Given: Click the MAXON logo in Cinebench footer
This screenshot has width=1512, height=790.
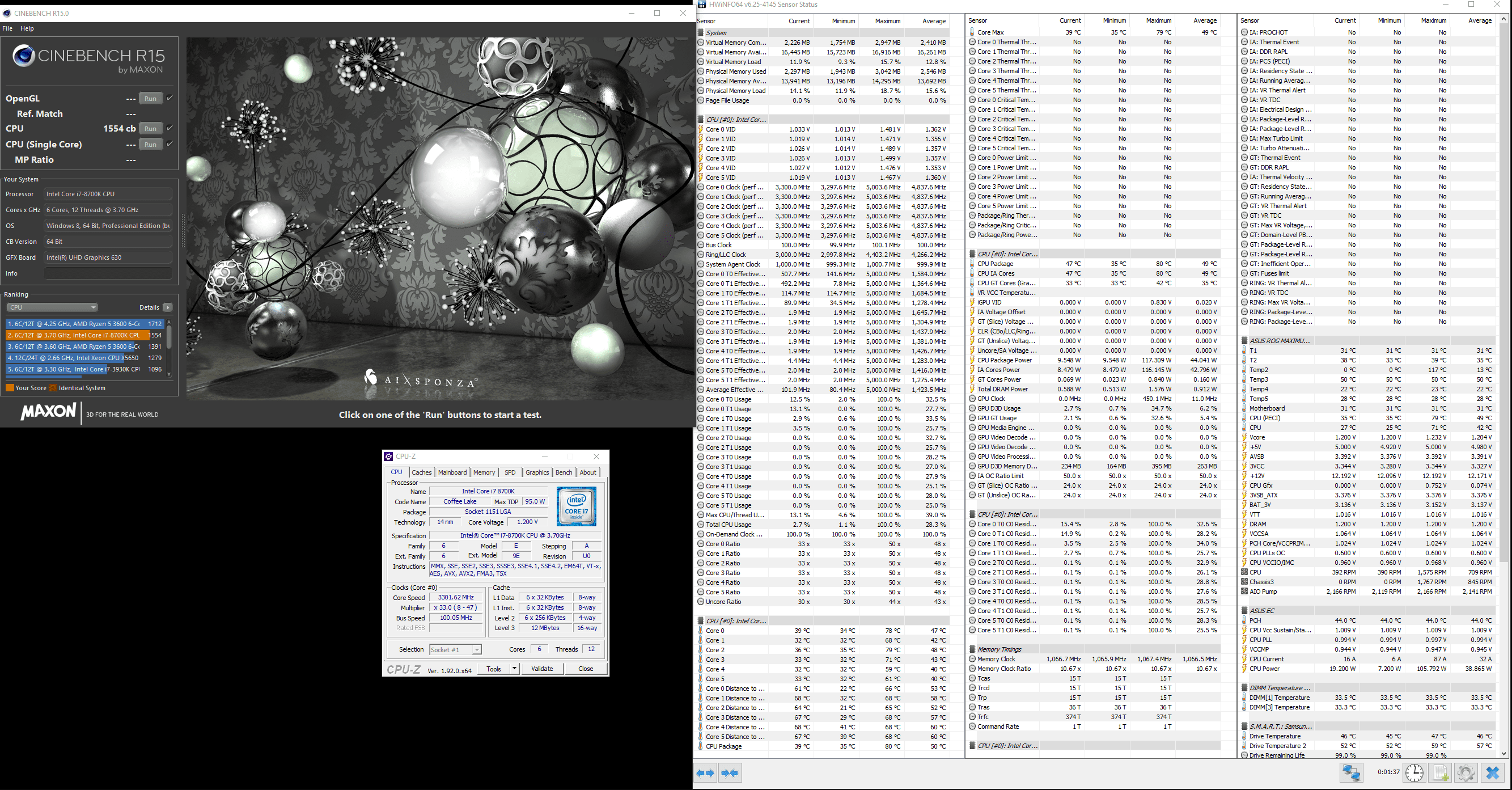Looking at the screenshot, I should coord(48,412).
